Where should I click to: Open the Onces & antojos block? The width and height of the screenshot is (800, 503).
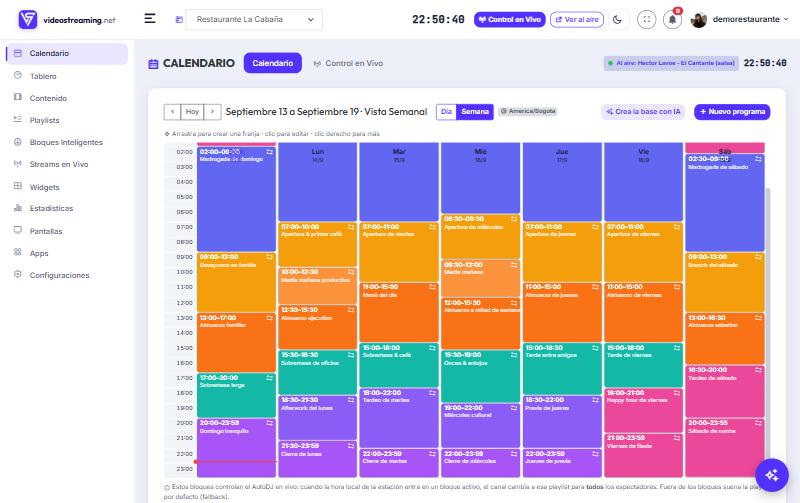pyautogui.click(x=481, y=376)
